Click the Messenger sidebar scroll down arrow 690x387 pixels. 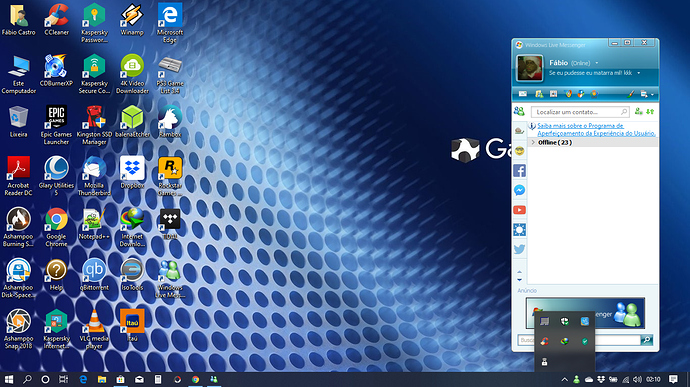click(x=519, y=280)
